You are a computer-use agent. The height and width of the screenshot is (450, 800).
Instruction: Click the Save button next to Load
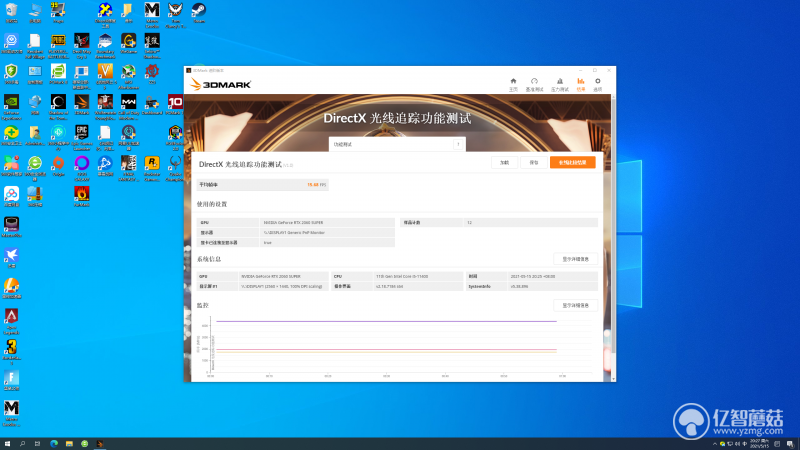point(534,163)
